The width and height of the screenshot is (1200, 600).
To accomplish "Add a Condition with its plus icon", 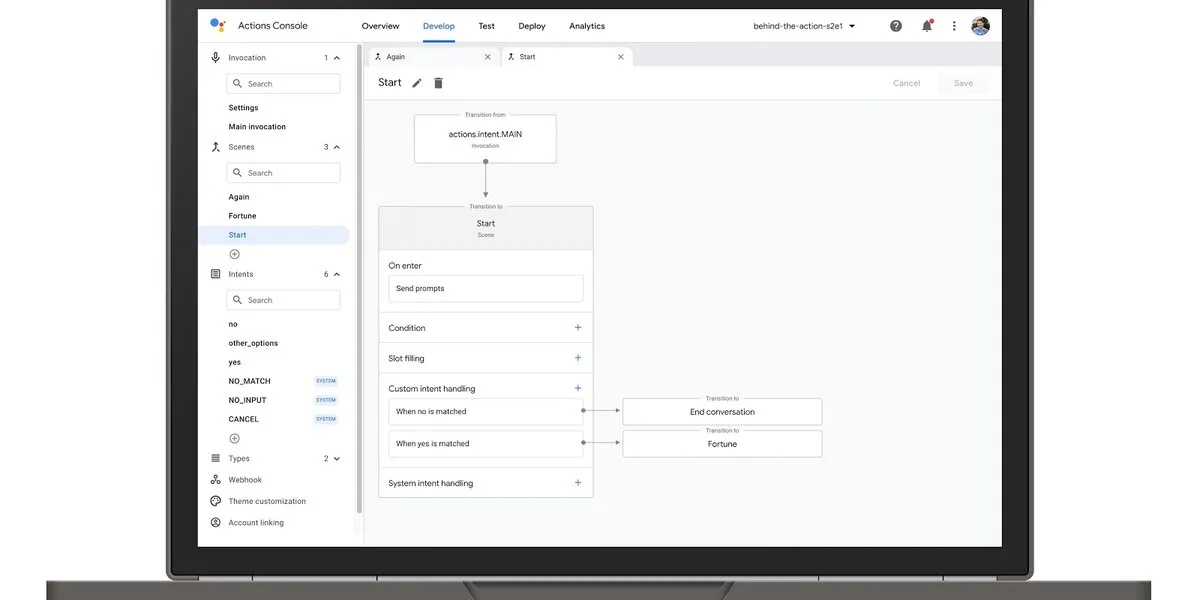I will pos(578,327).
